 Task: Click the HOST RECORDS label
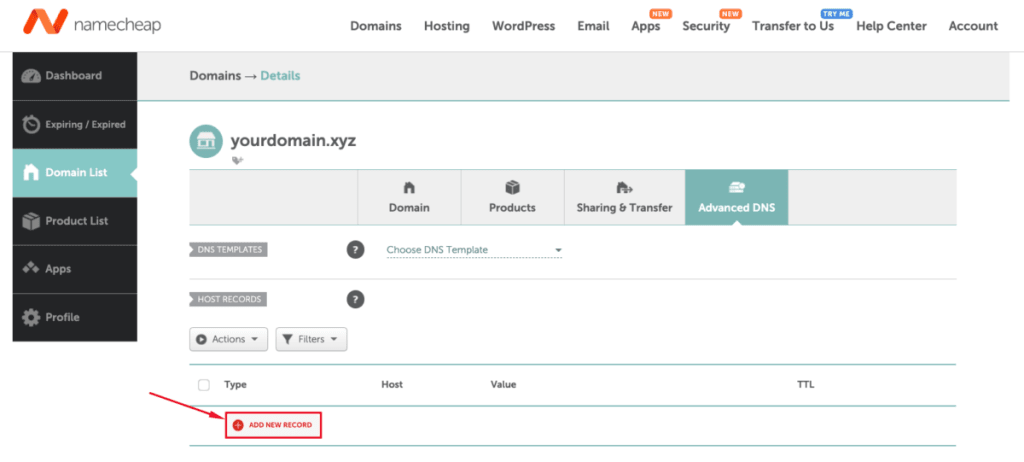pyautogui.click(x=229, y=299)
